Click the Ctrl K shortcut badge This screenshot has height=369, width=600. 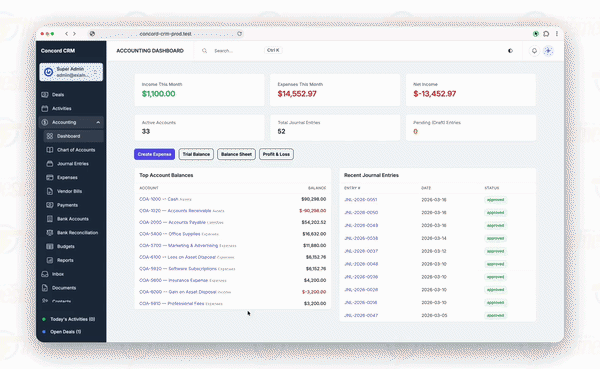click(x=273, y=50)
